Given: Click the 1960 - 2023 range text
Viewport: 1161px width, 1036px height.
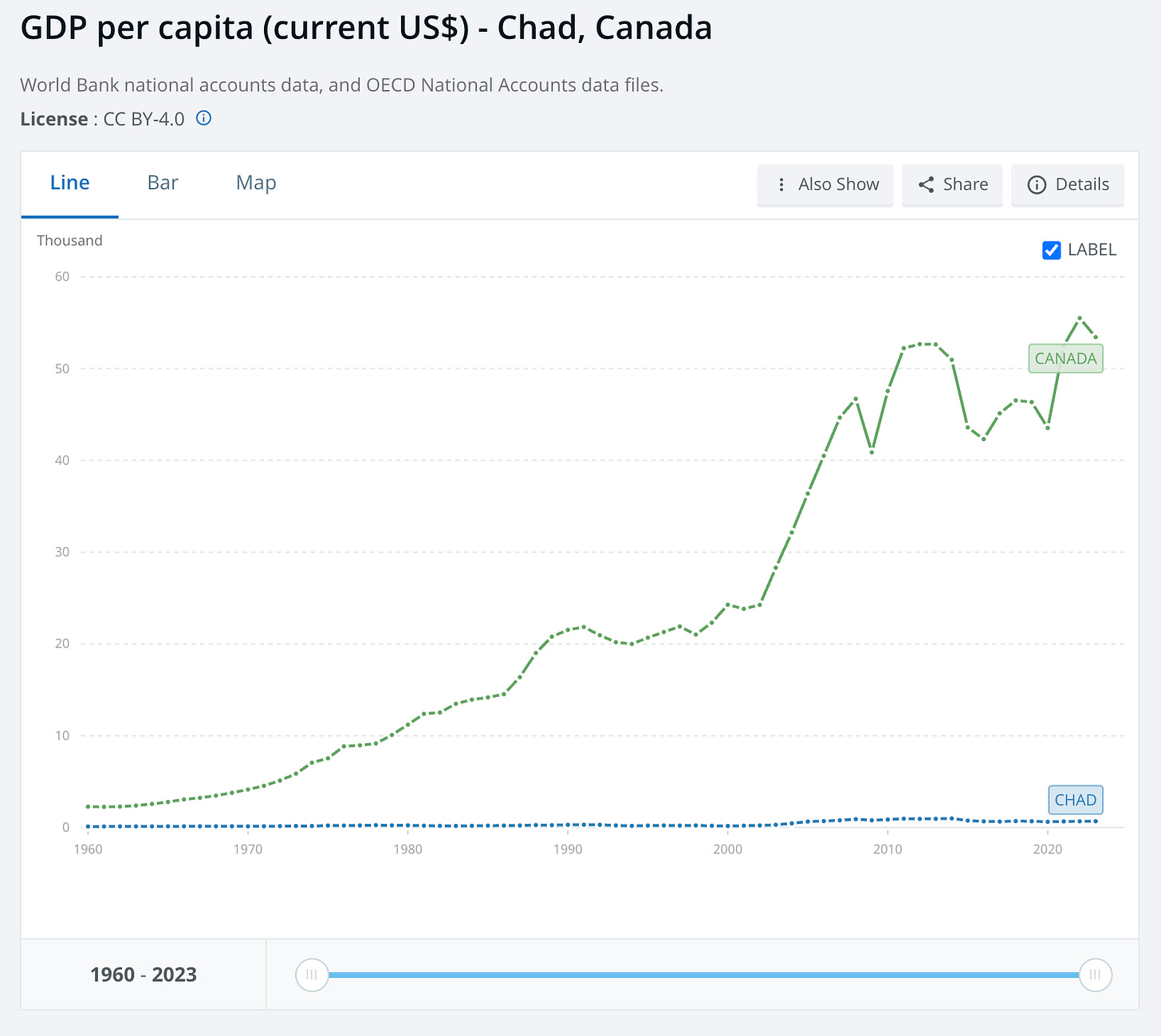Looking at the screenshot, I should point(144,975).
